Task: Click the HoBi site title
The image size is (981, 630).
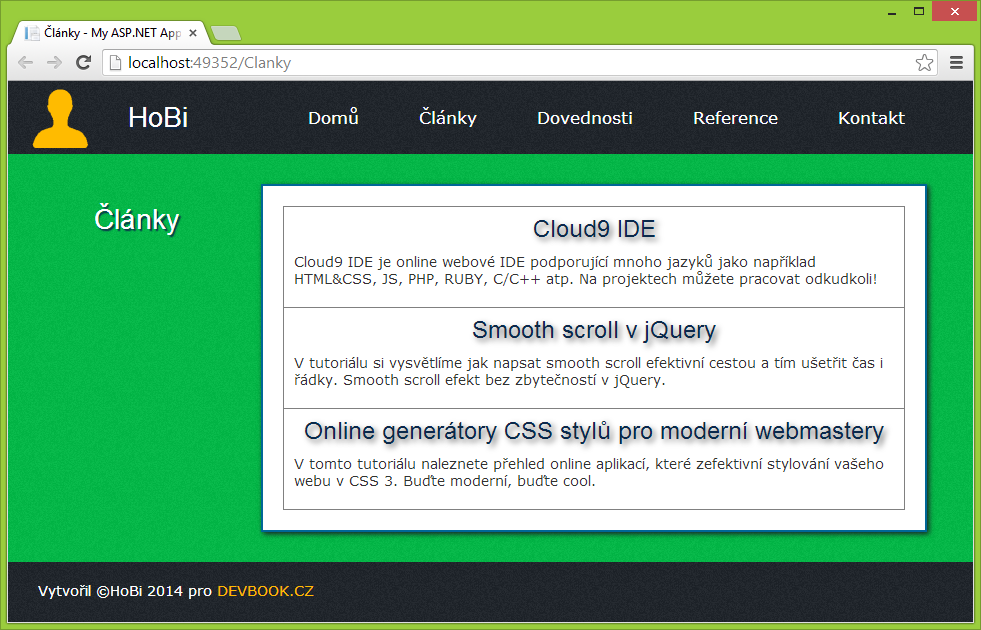Action: click(156, 117)
